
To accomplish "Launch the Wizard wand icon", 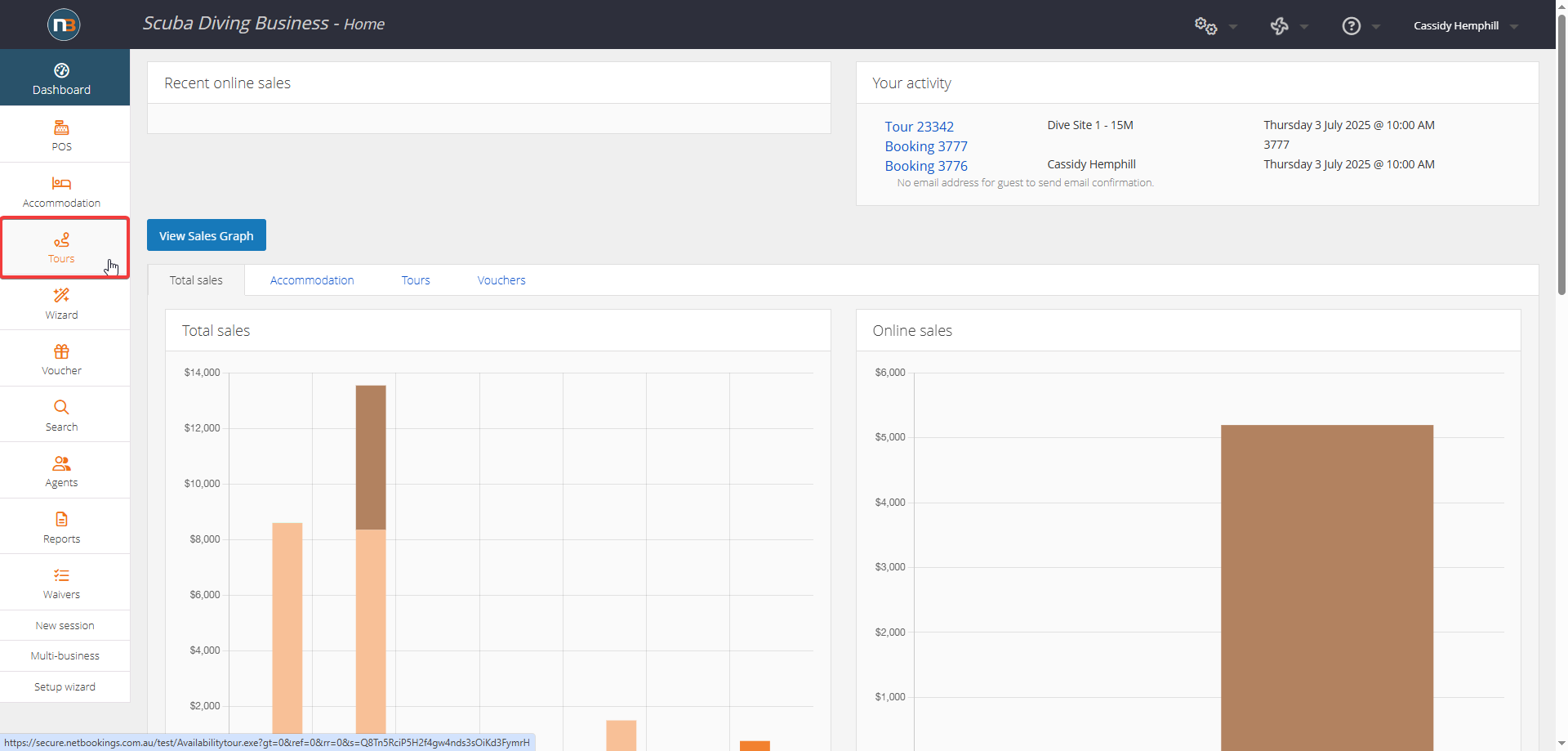I will click(x=61, y=295).
